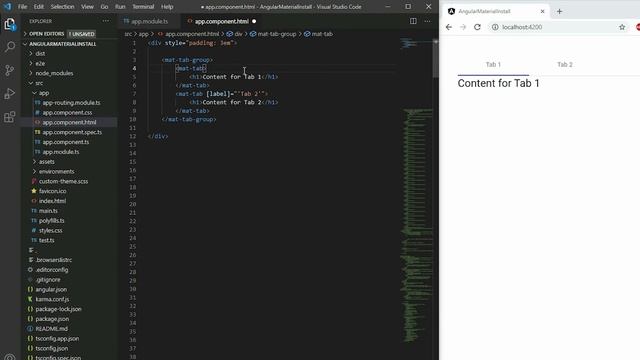Collapse the src folder
640x360 pixels.
point(39,83)
